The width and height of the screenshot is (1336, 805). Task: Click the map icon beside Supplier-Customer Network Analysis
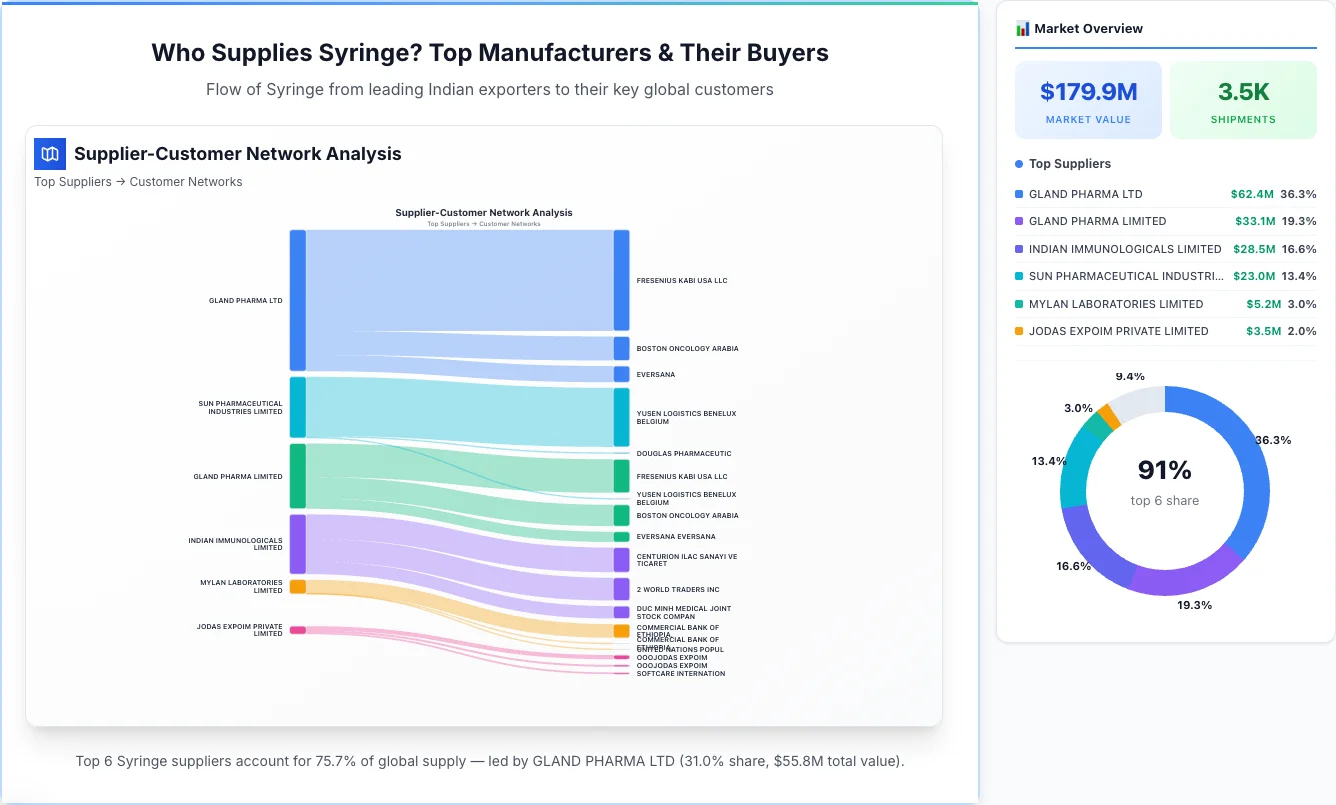coord(49,154)
